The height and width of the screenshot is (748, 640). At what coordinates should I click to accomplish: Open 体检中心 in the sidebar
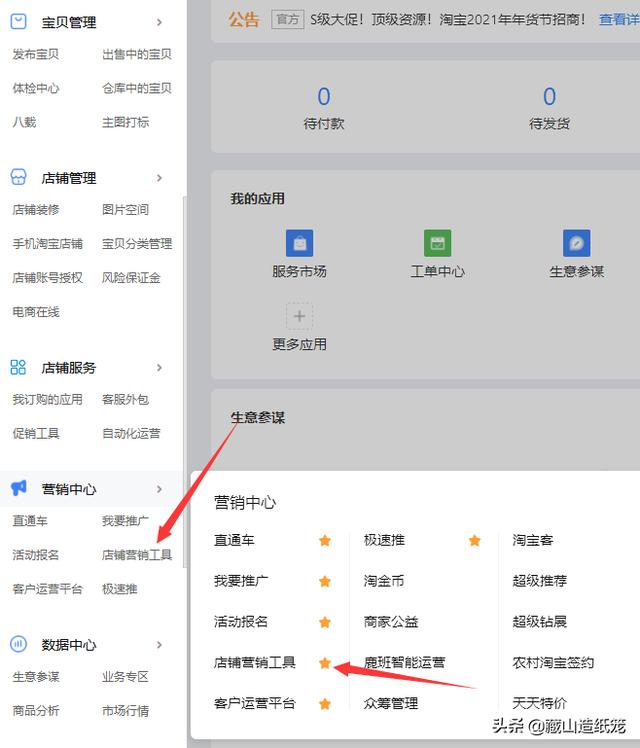(36, 88)
